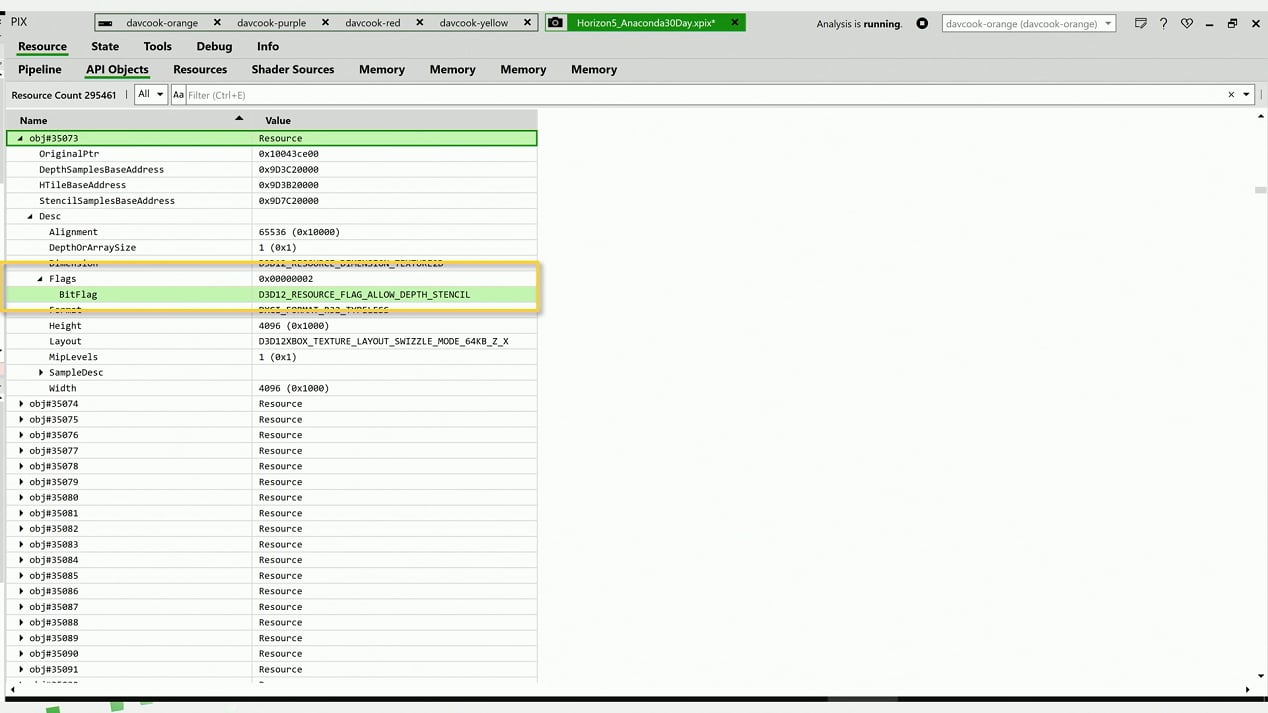Viewport: 1268px width, 713px height.
Task: Click the heart icon in title bar
Action: coord(1187,23)
